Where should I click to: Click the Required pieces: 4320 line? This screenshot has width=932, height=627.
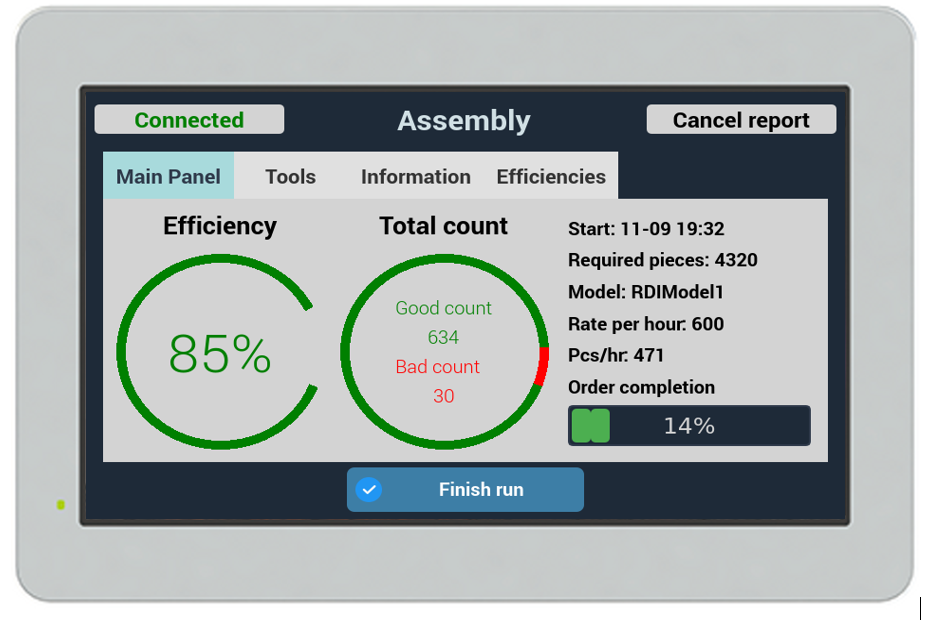[662, 260]
